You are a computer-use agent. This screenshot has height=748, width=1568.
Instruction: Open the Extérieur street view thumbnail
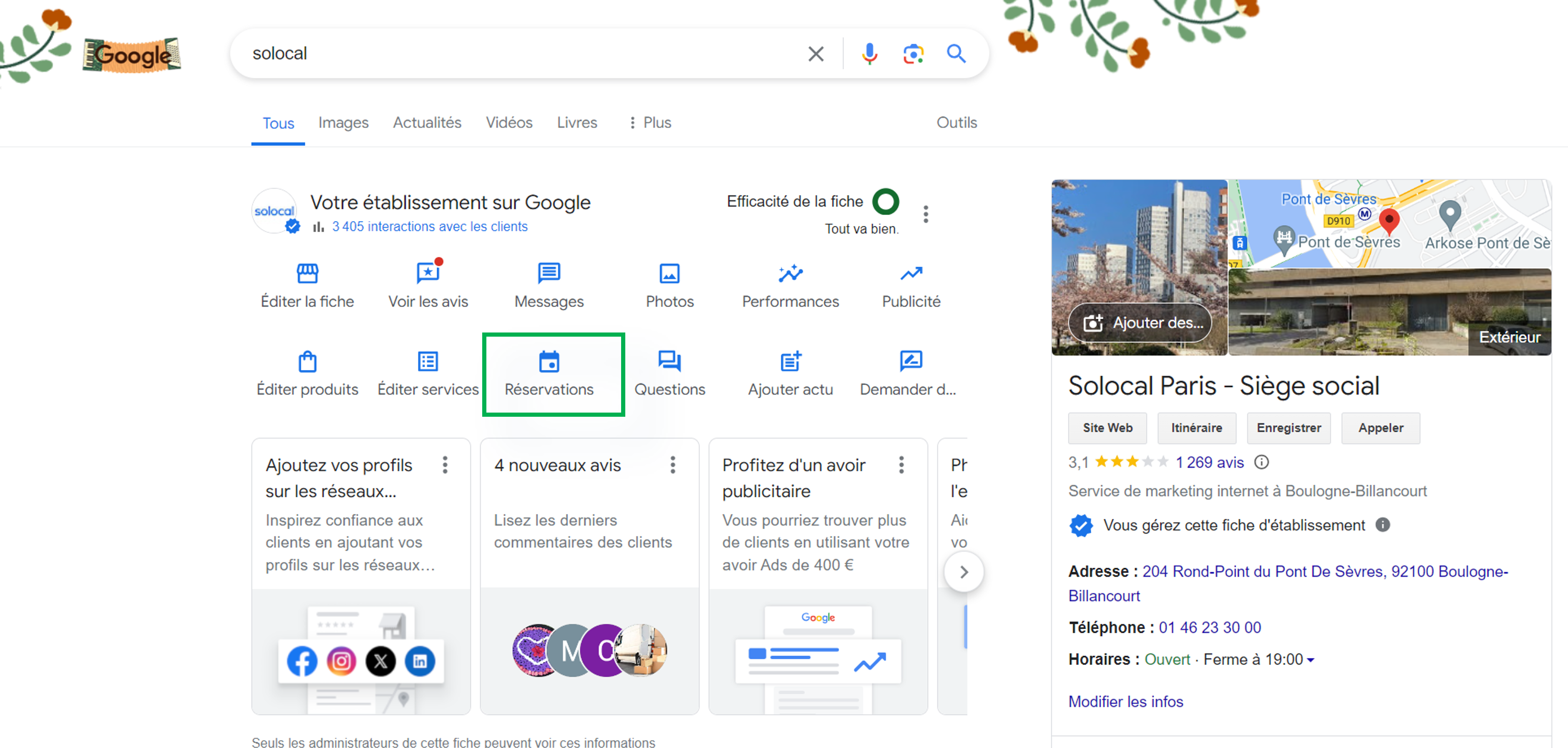click(1389, 312)
